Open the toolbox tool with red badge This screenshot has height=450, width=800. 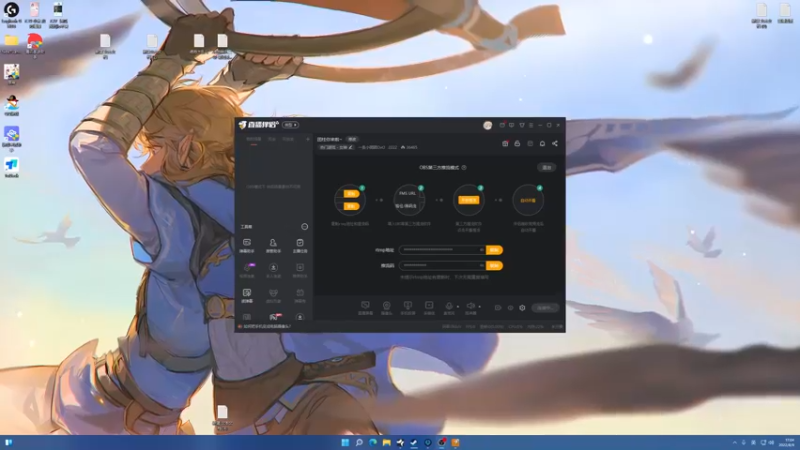coord(274,317)
